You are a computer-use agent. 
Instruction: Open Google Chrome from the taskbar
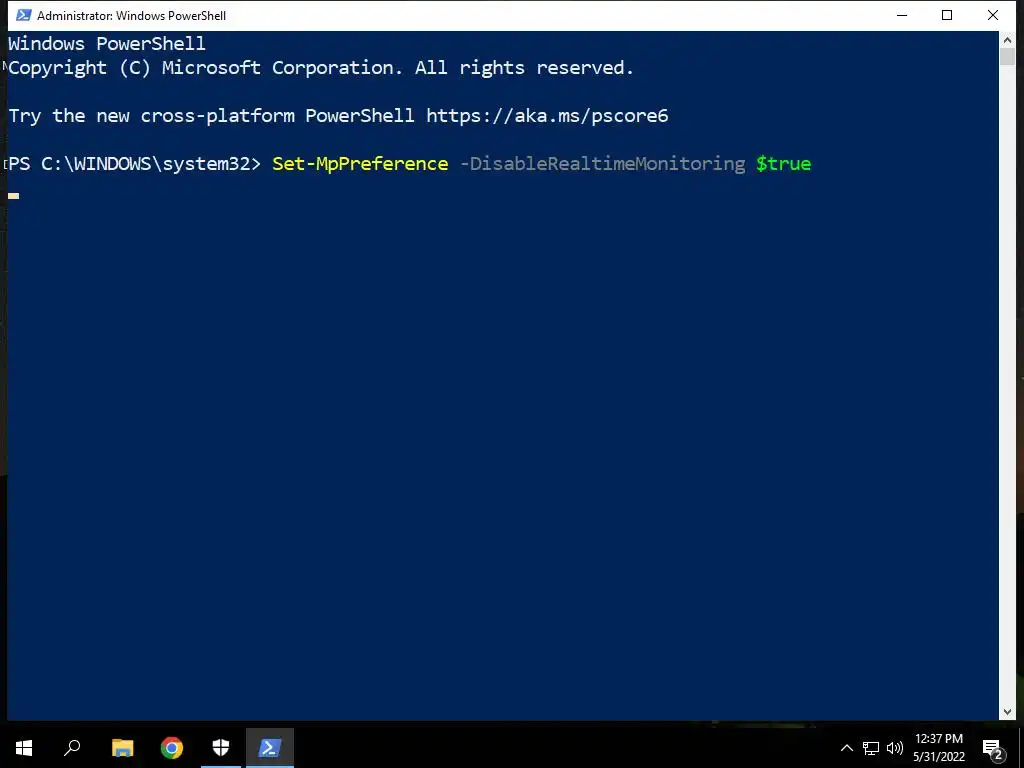pos(172,748)
